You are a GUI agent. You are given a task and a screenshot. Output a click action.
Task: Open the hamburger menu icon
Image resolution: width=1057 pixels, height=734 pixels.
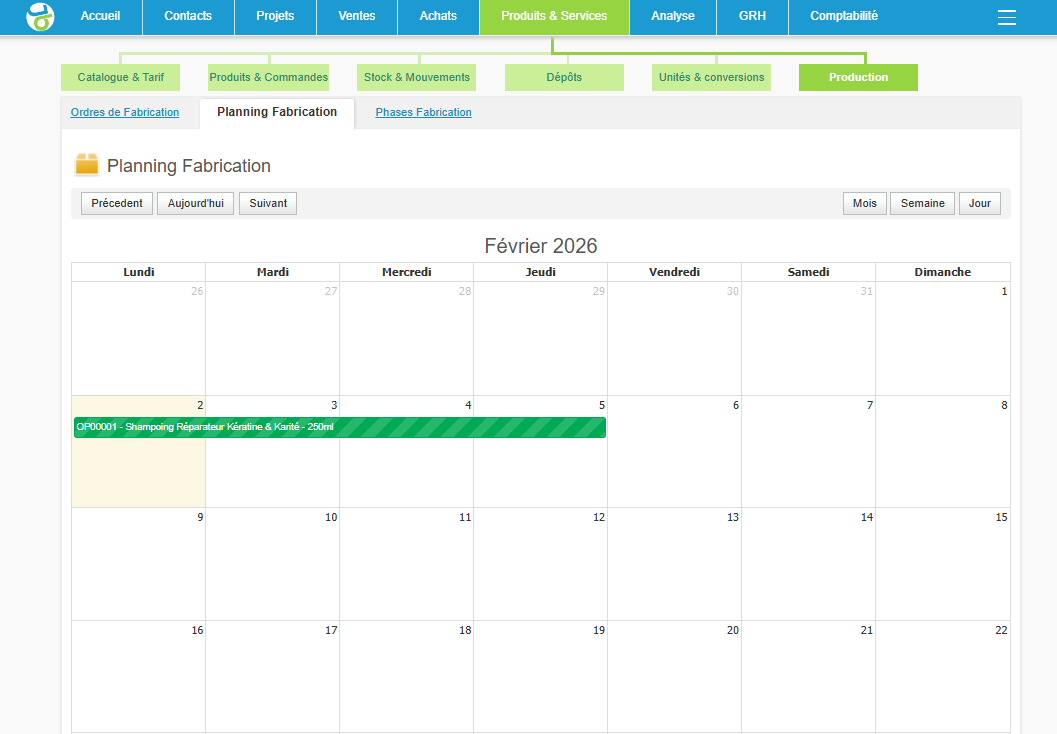[1007, 17]
